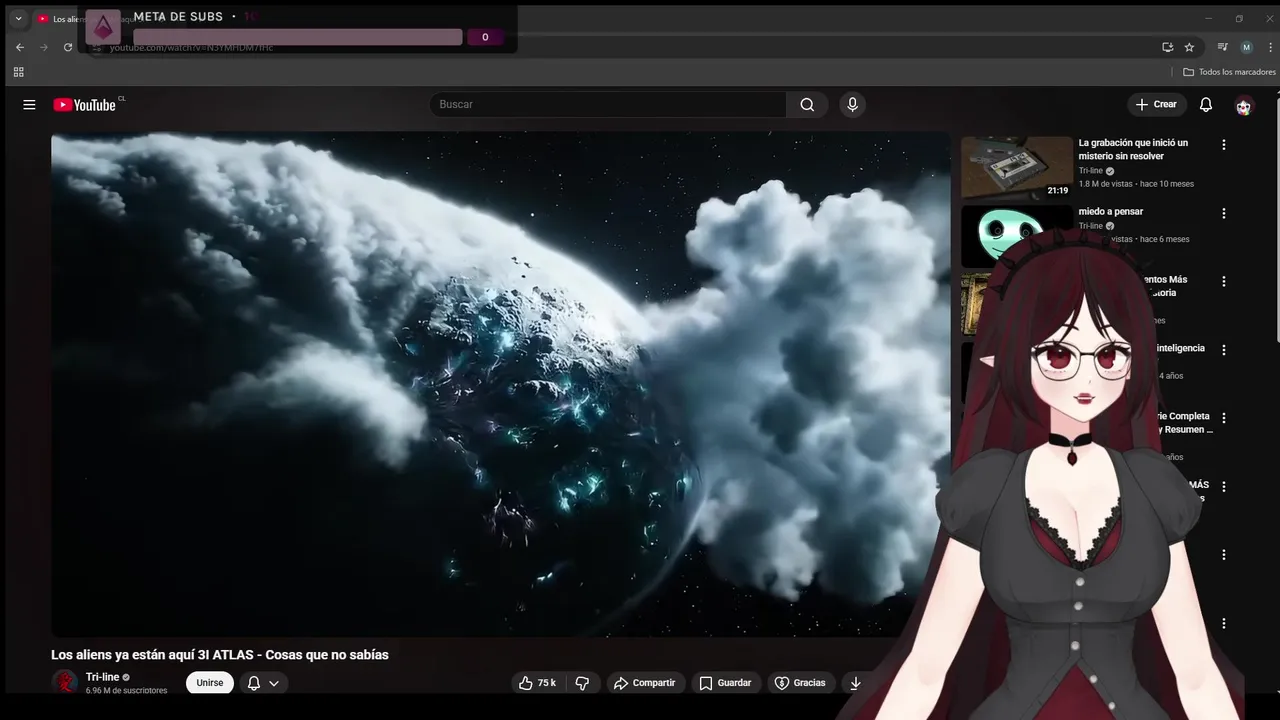The height and width of the screenshot is (720, 1280).
Task: Go back using the browser back arrow
Action: pos(19,47)
